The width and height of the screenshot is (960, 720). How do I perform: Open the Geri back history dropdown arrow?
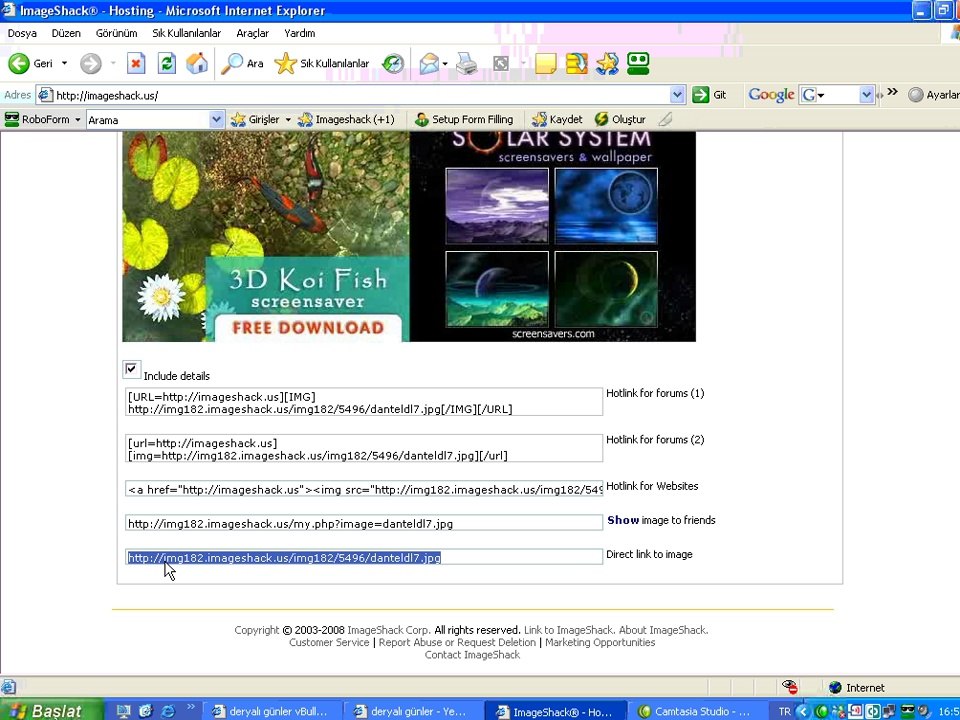tap(64, 63)
